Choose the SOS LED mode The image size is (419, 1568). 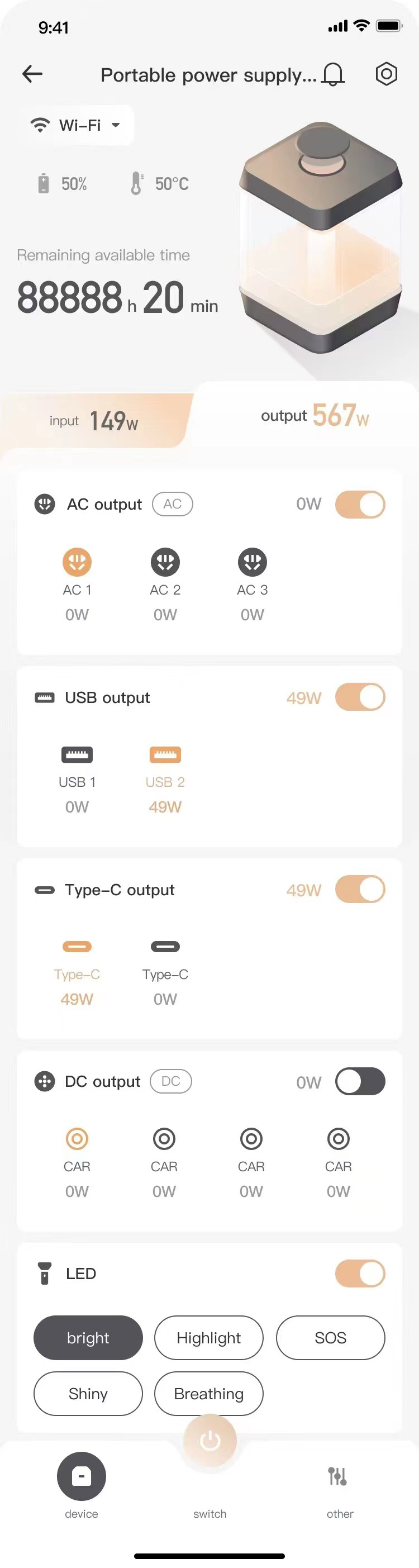coord(330,1338)
